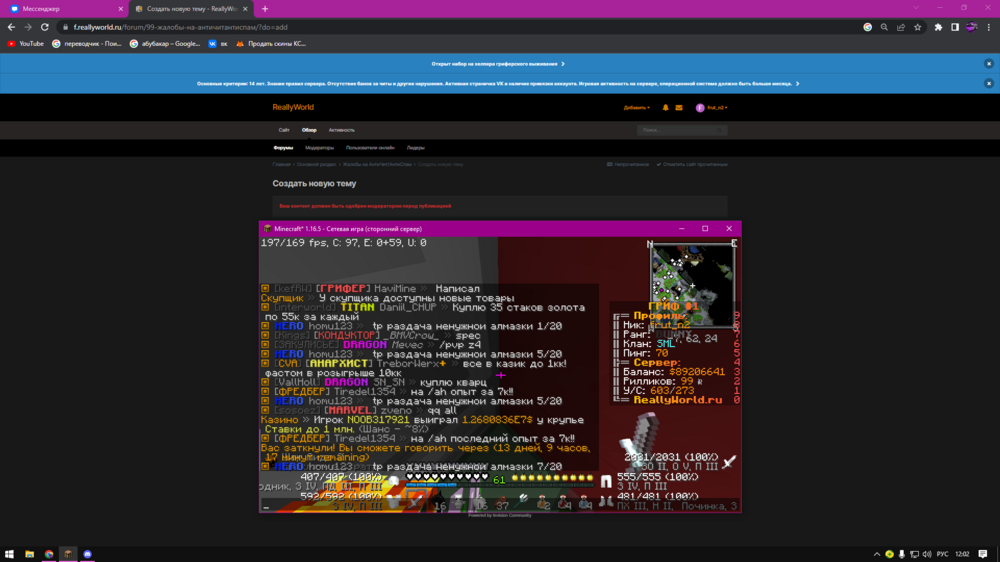Open File Explorer from taskbar
The width and height of the screenshot is (1000, 562).
29,554
